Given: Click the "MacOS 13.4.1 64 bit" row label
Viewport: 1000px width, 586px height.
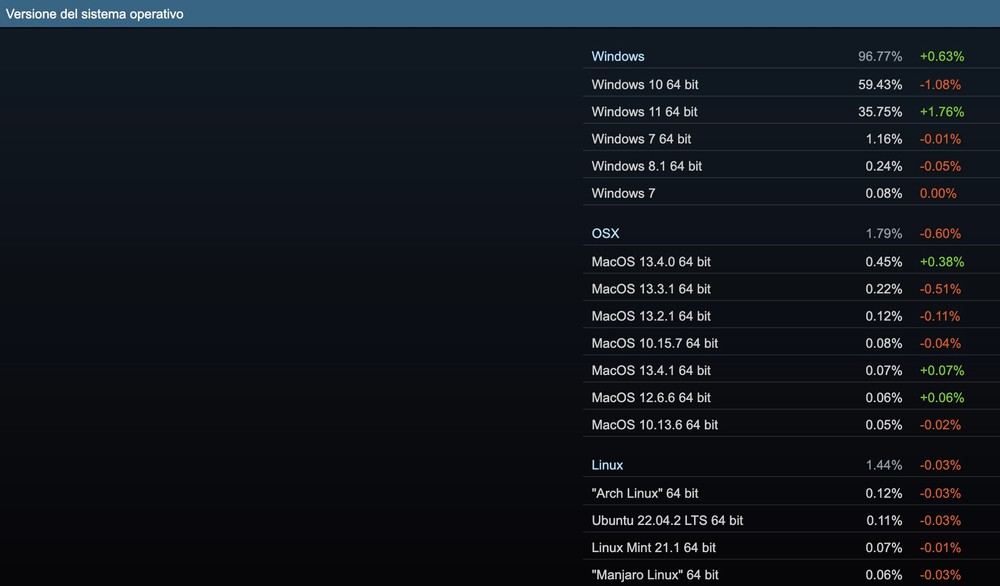Looking at the screenshot, I should click(651, 370).
